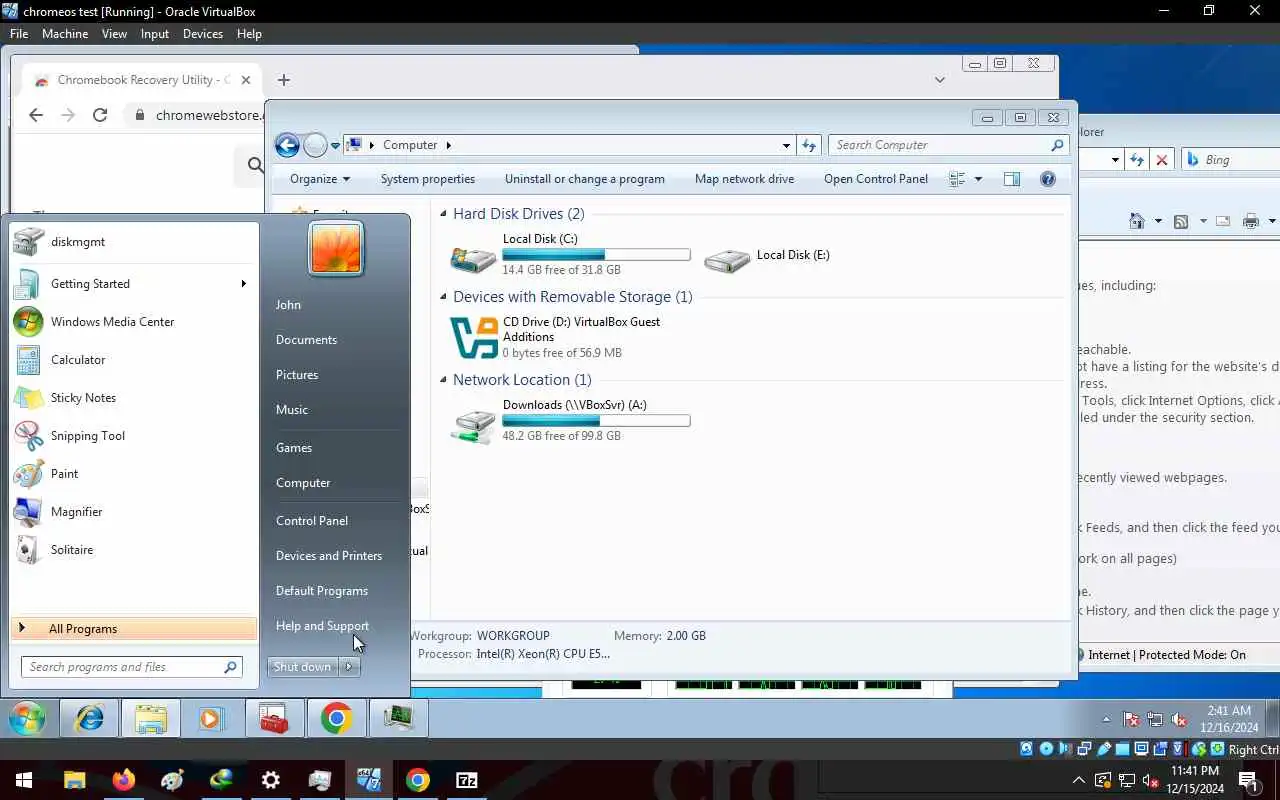Screen dimensions: 1280x800
Task: Expand the Computer address bar dropdown
Action: [x=786, y=145]
